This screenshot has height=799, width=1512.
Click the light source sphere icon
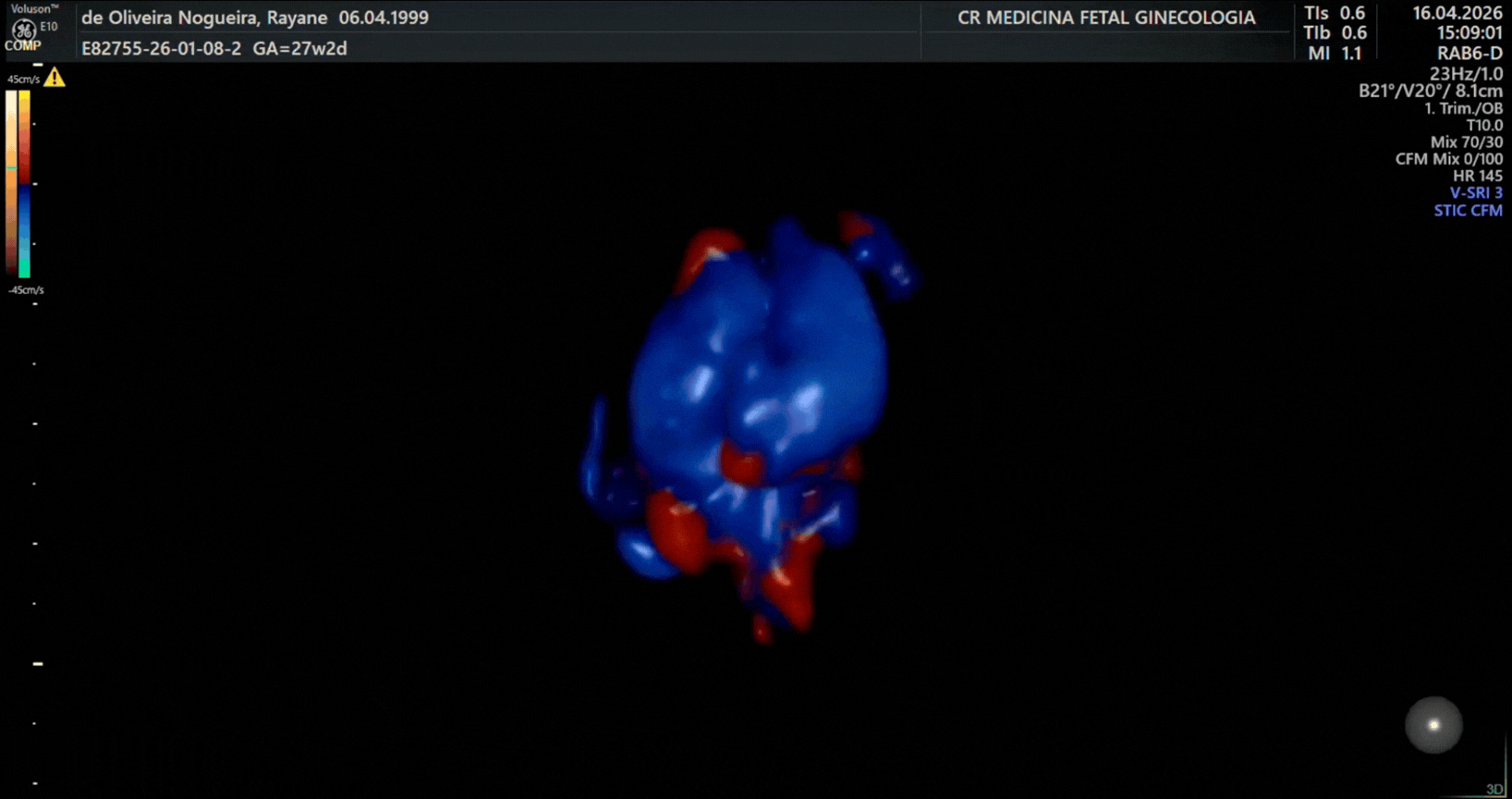coord(1433,725)
